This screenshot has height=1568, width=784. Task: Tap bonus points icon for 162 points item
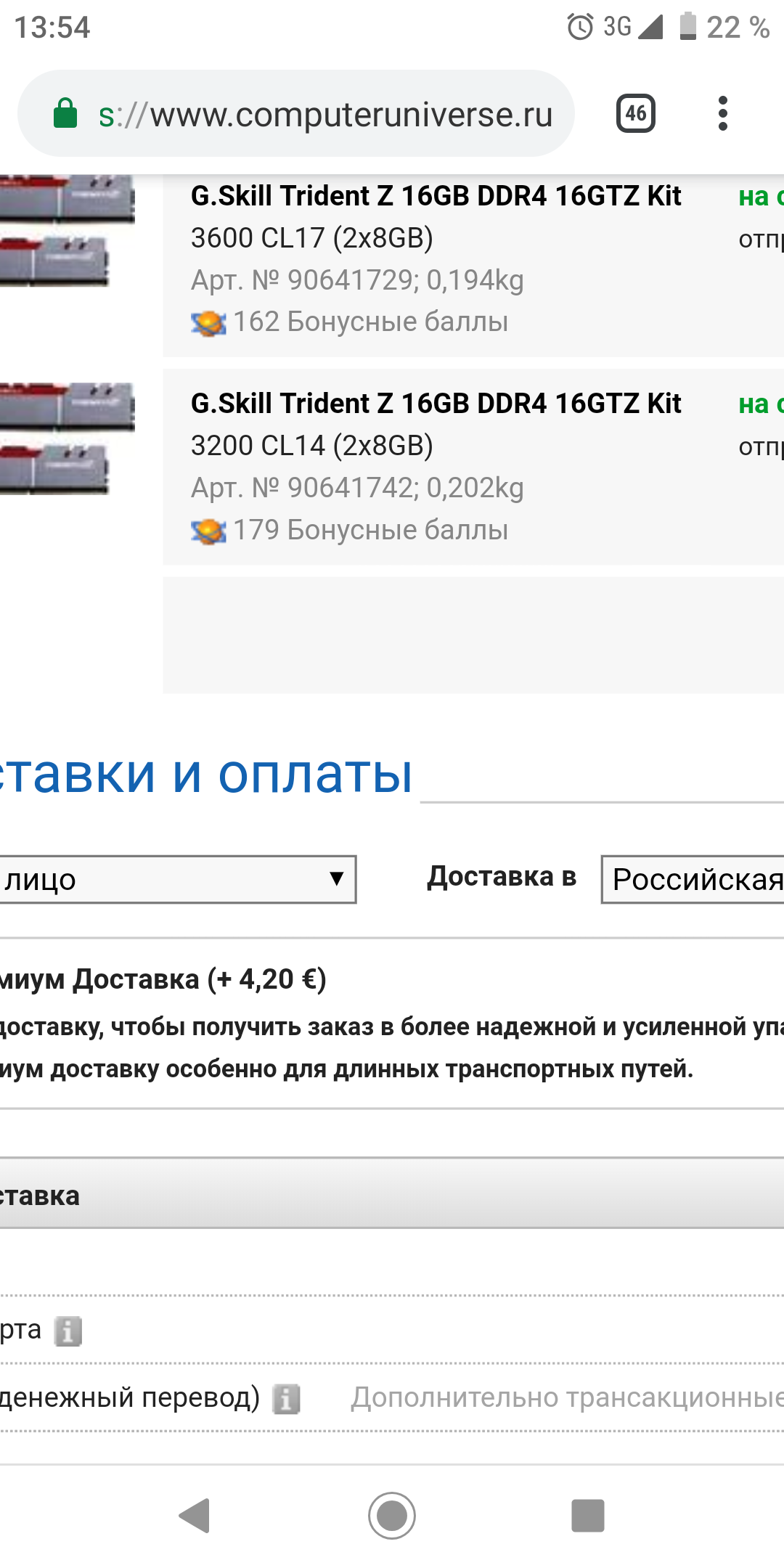[x=208, y=323]
